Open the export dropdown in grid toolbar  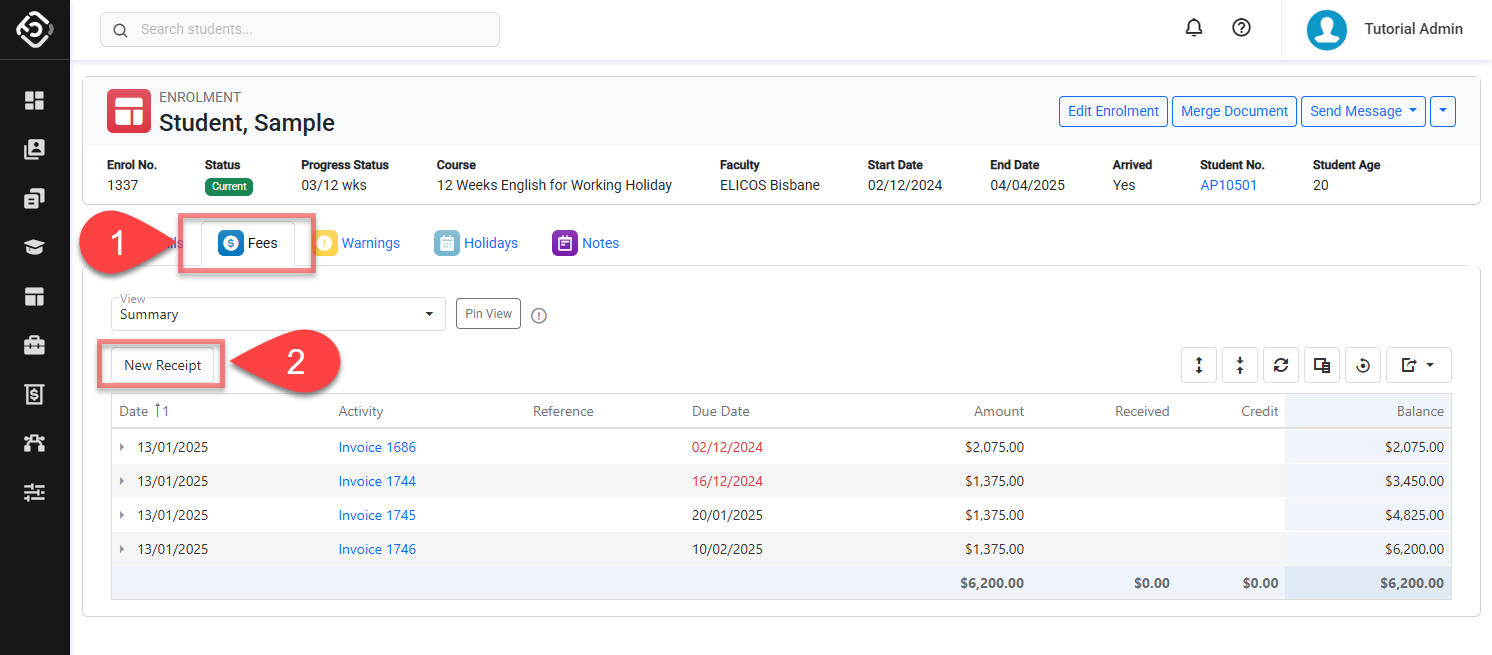(x=1418, y=366)
